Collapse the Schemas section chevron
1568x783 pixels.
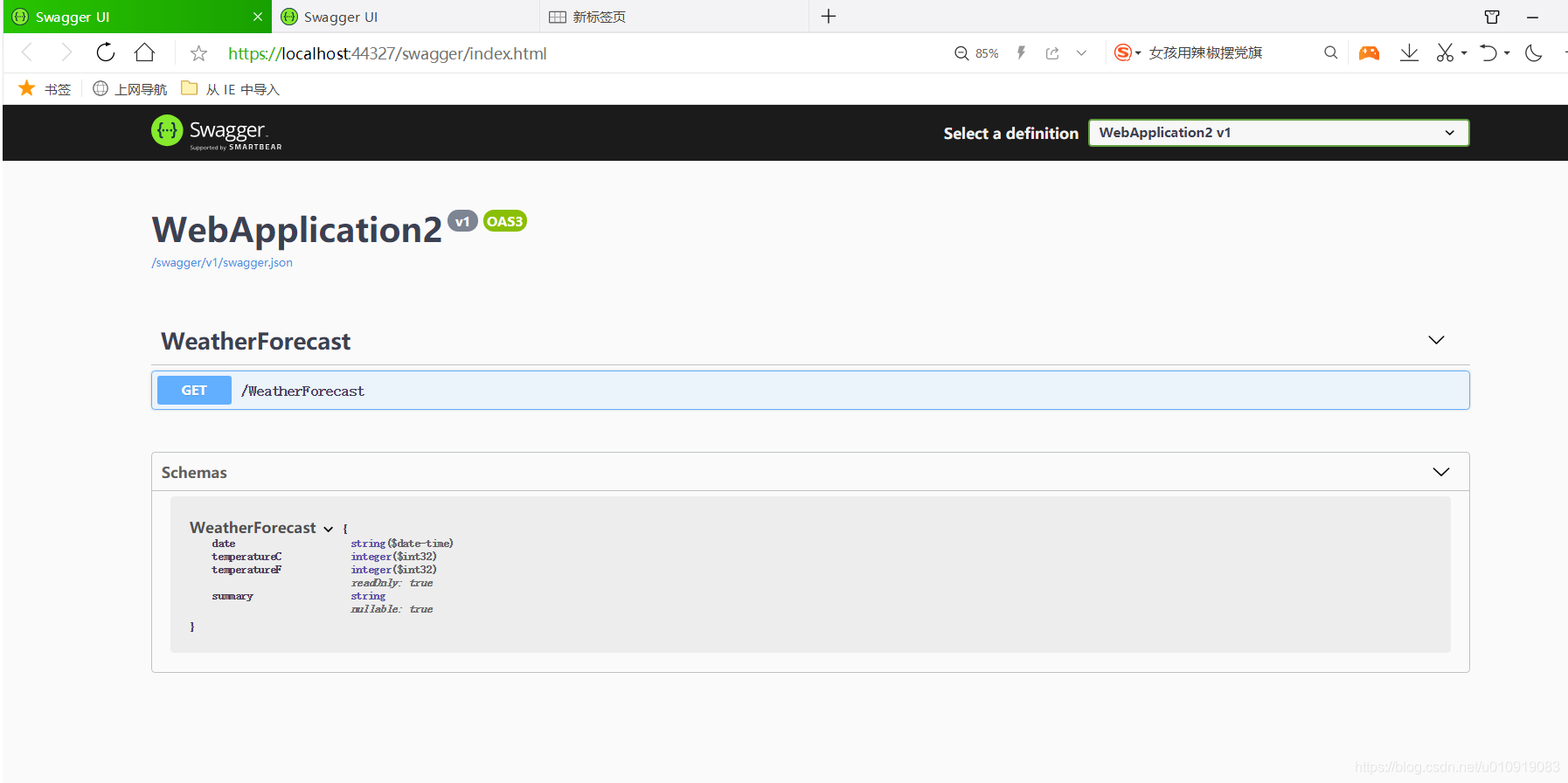pos(1441,472)
